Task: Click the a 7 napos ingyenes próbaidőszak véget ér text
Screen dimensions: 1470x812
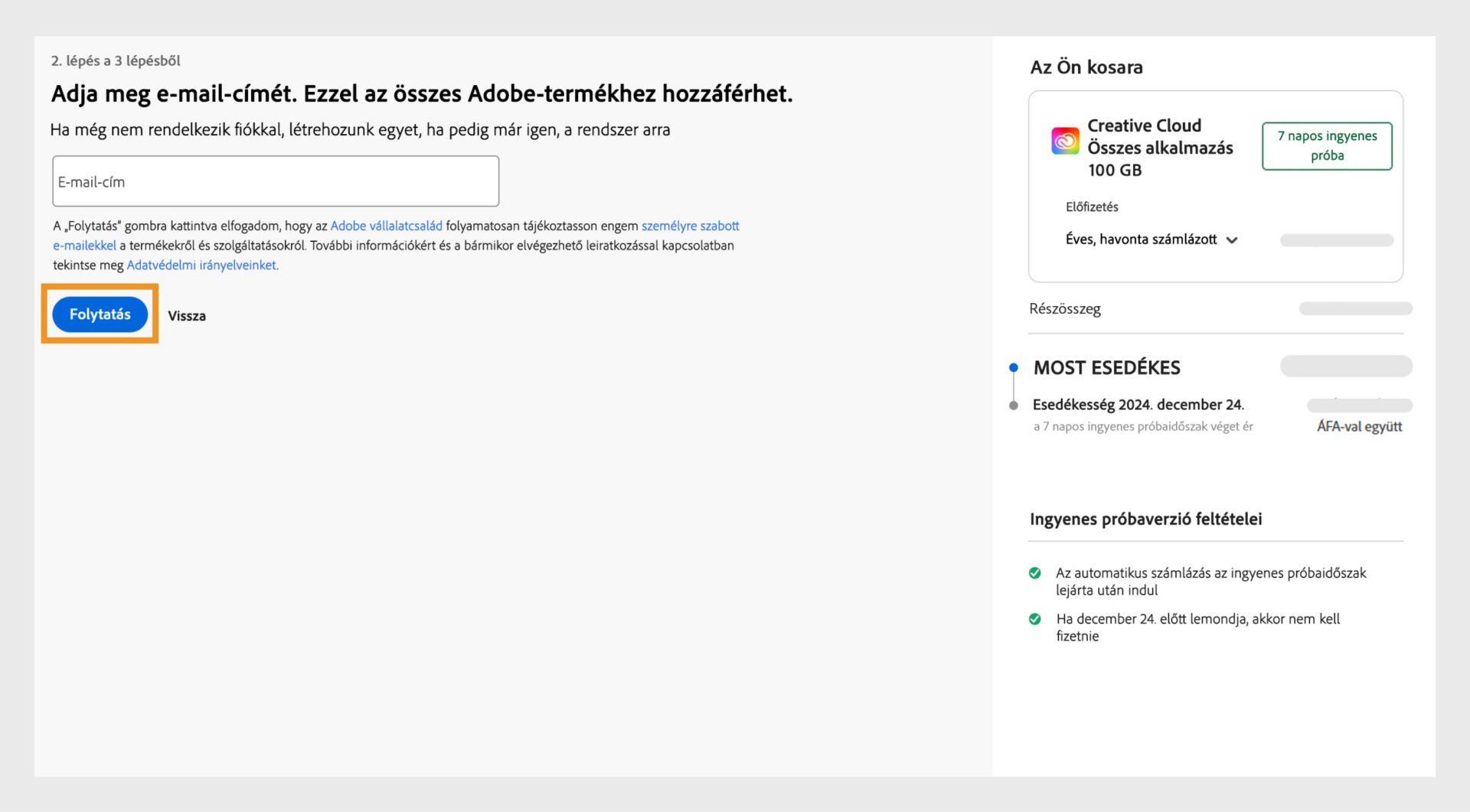Action: (1143, 426)
